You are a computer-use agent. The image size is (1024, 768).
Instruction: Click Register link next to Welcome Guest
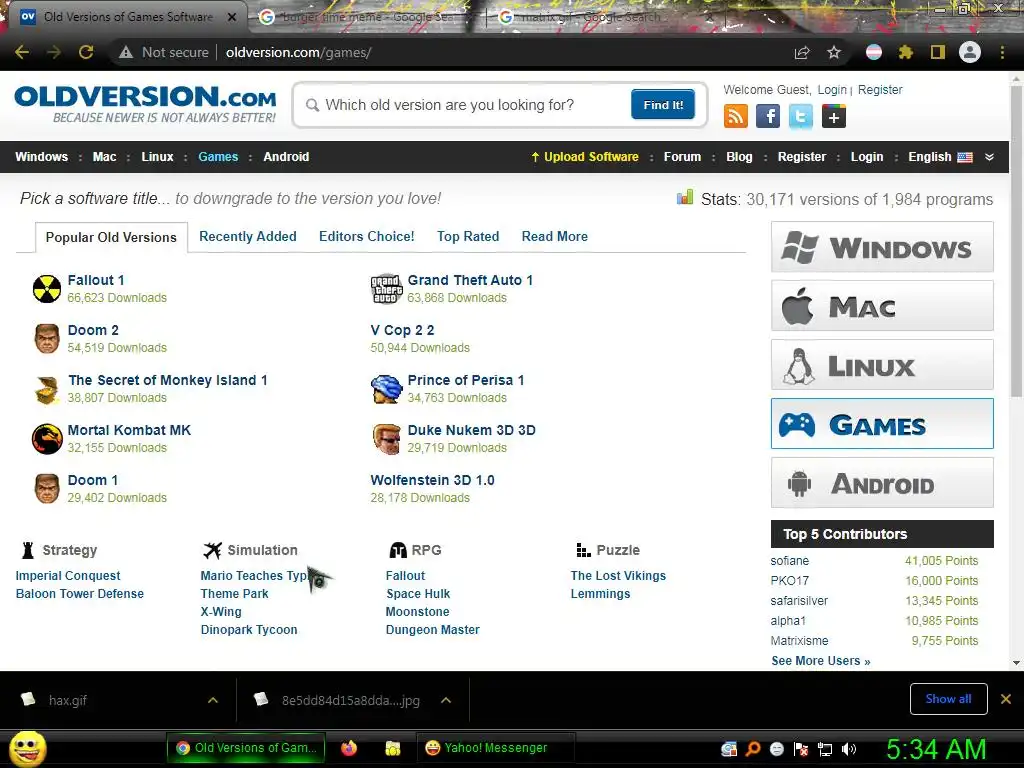[x=880, y=89]
